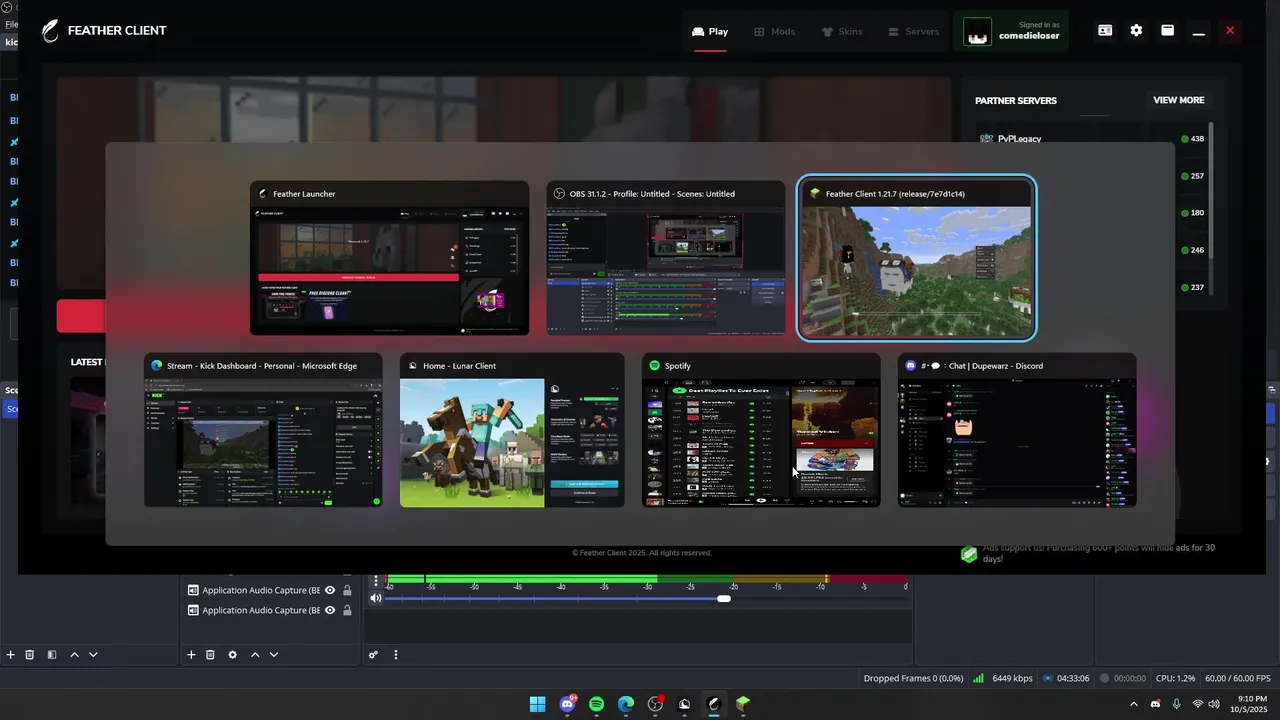Click the microphone icon in system tray
Viewport: 1280px width, 720px height.
pyautogui.click(x=1177, y=704)
